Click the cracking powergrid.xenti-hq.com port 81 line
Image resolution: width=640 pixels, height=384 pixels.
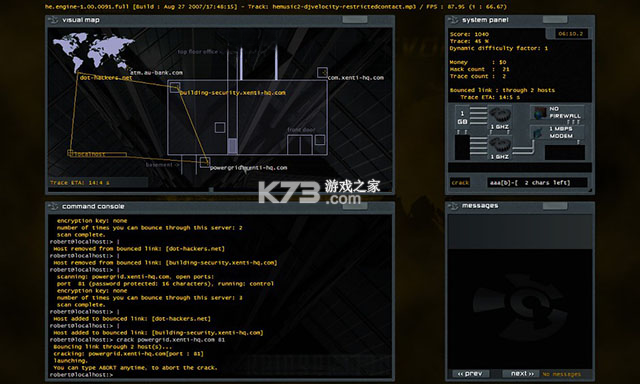point(128,353)
